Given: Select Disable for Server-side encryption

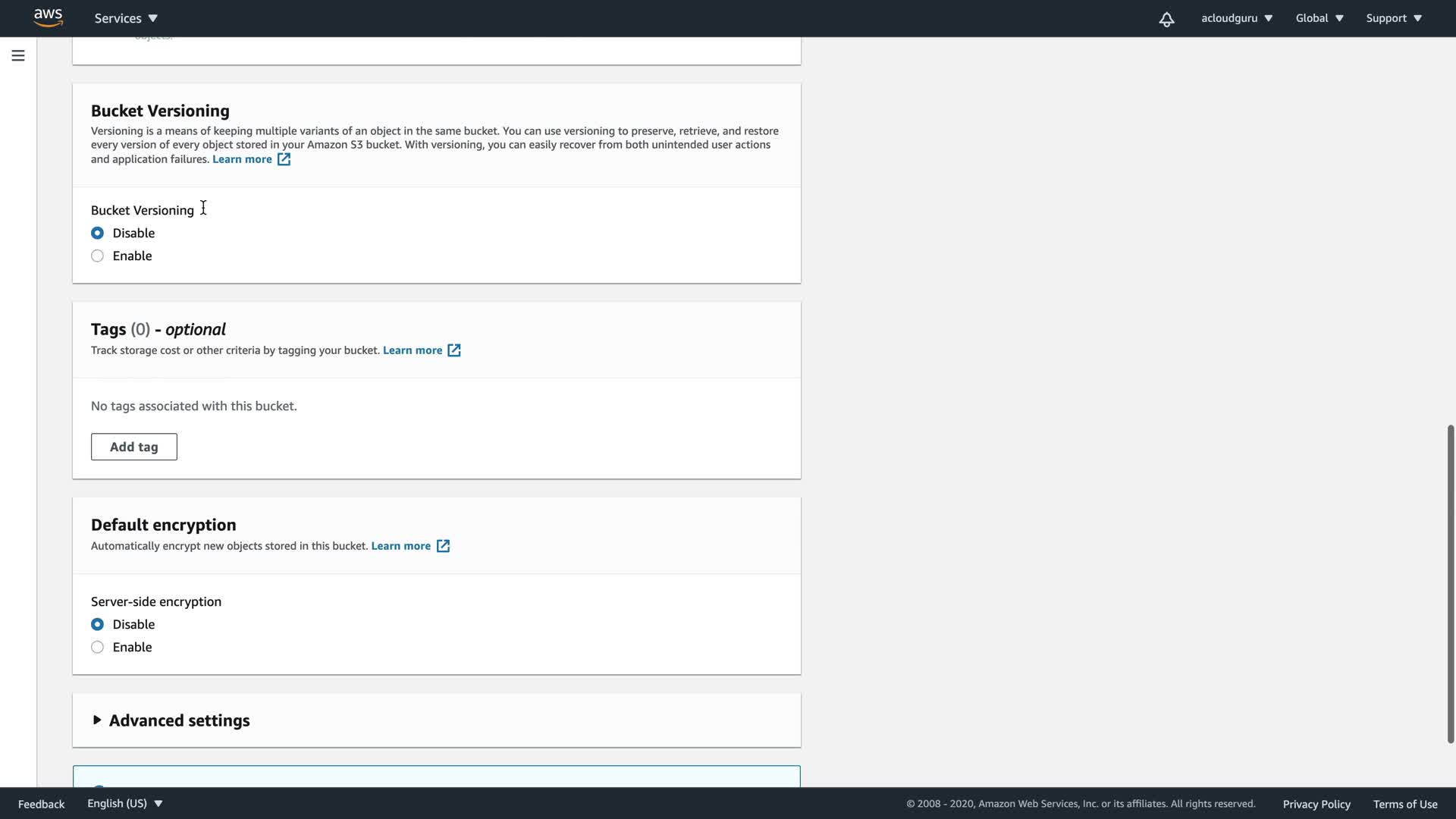Looking at the screenshot, I should point(98,625).
